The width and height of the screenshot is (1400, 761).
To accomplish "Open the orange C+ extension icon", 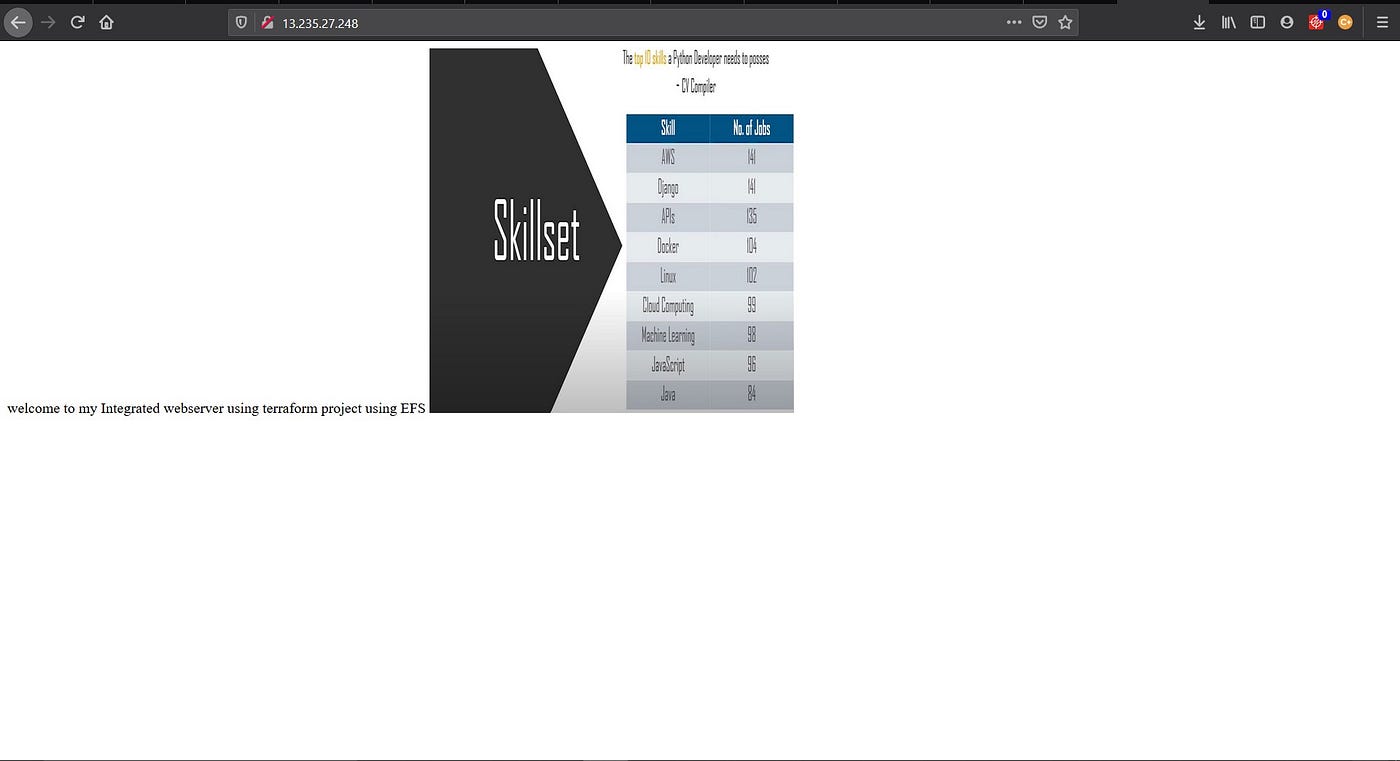I will [x=1345, y=22].
